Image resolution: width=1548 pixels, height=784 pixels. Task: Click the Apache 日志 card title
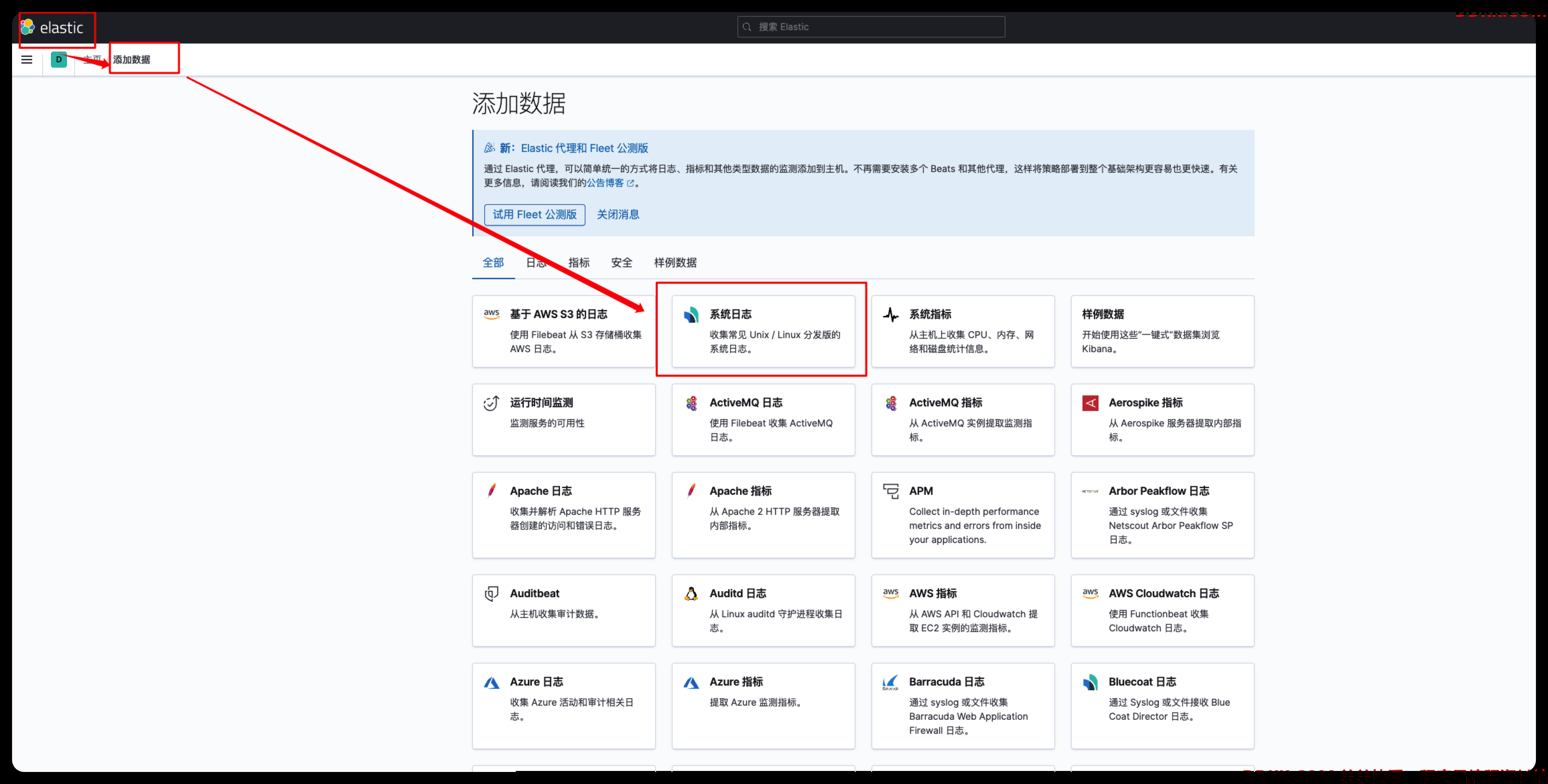coord(541,491)
